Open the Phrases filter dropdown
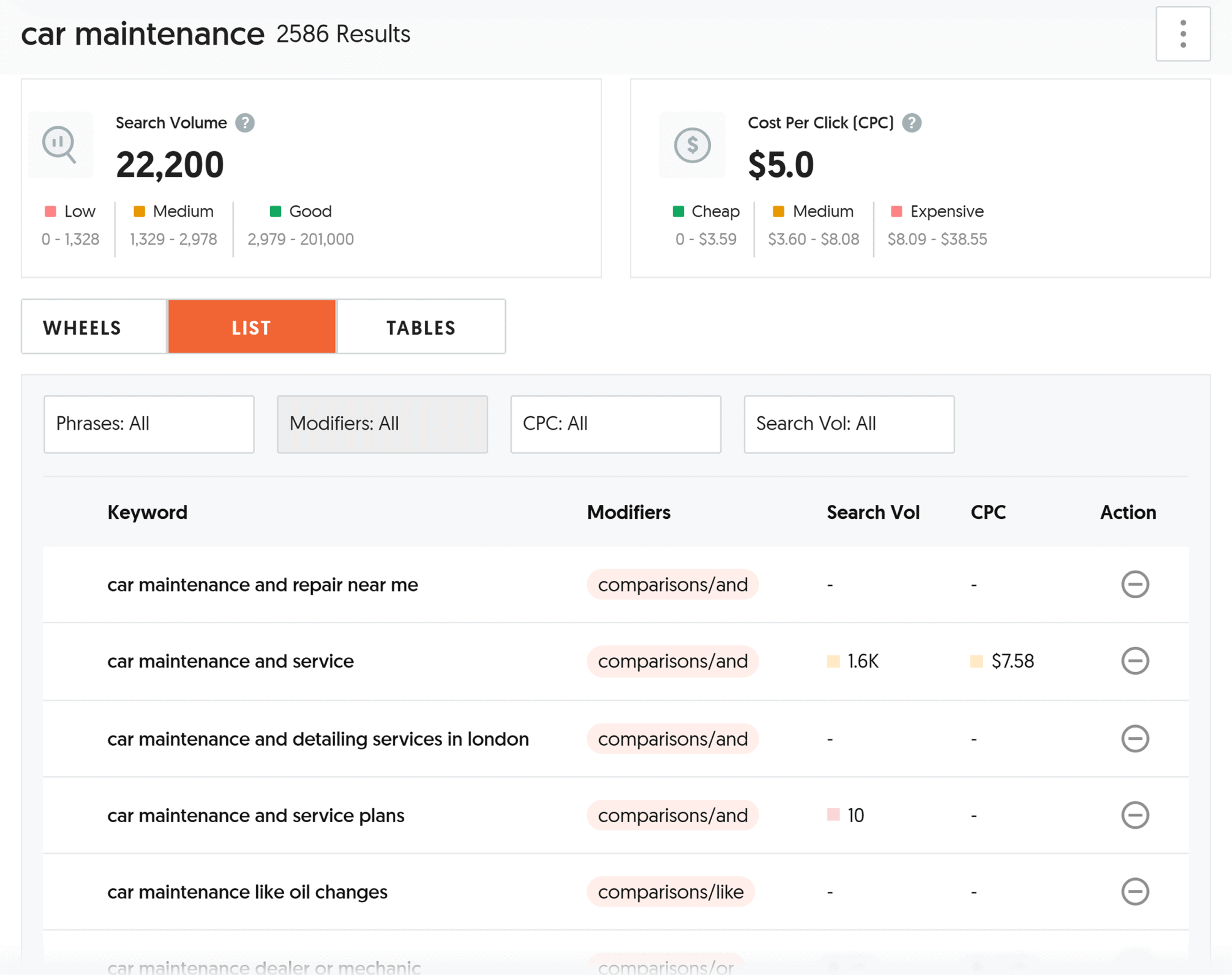This screenshot has height=975, width=1232. coord(149,424)
